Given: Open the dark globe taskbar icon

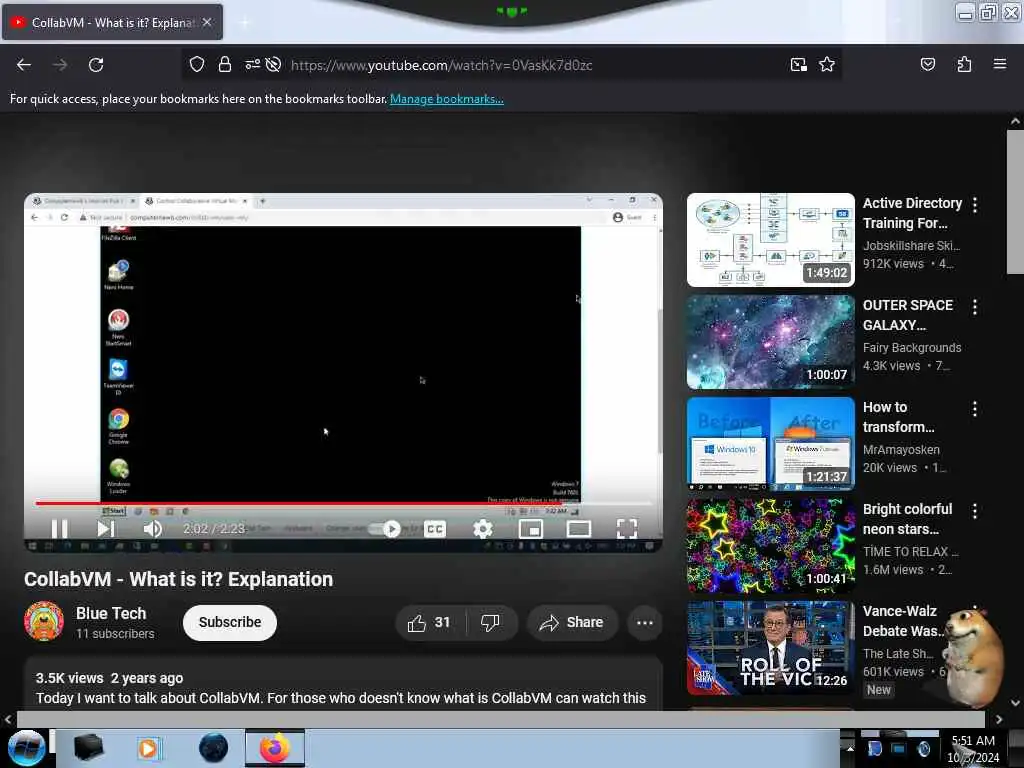Looking at the screenshot, I should coord(213,748).
